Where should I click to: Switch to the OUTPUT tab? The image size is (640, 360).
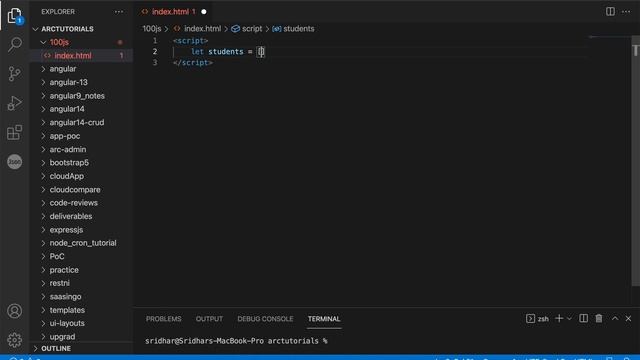(x=209, y=319)
